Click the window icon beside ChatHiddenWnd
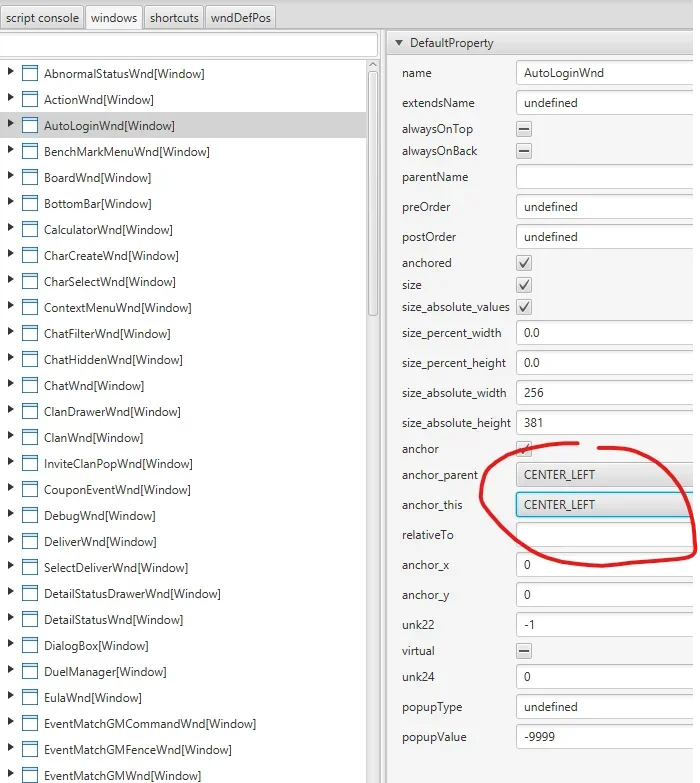The image size is (700, 783). [x=30, y=359]
